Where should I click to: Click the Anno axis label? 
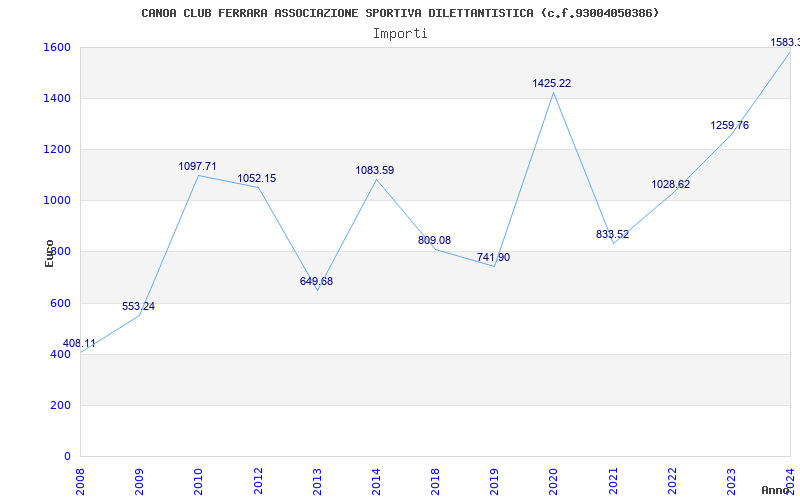[776, 490]
